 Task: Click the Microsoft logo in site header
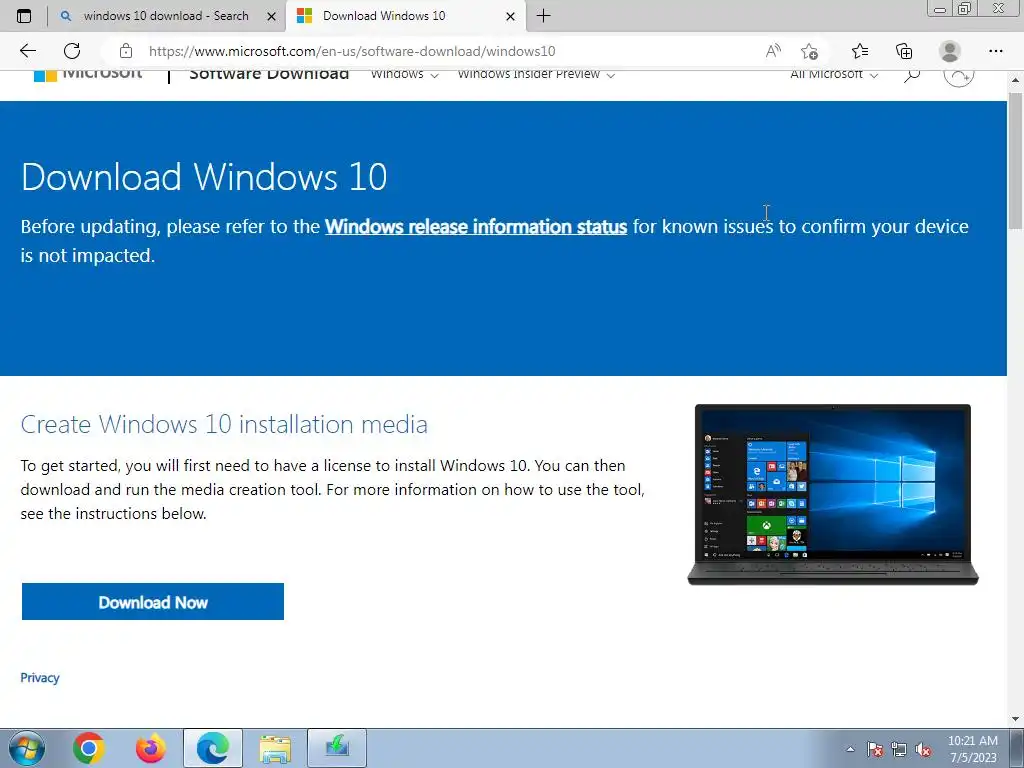(88, 74)
